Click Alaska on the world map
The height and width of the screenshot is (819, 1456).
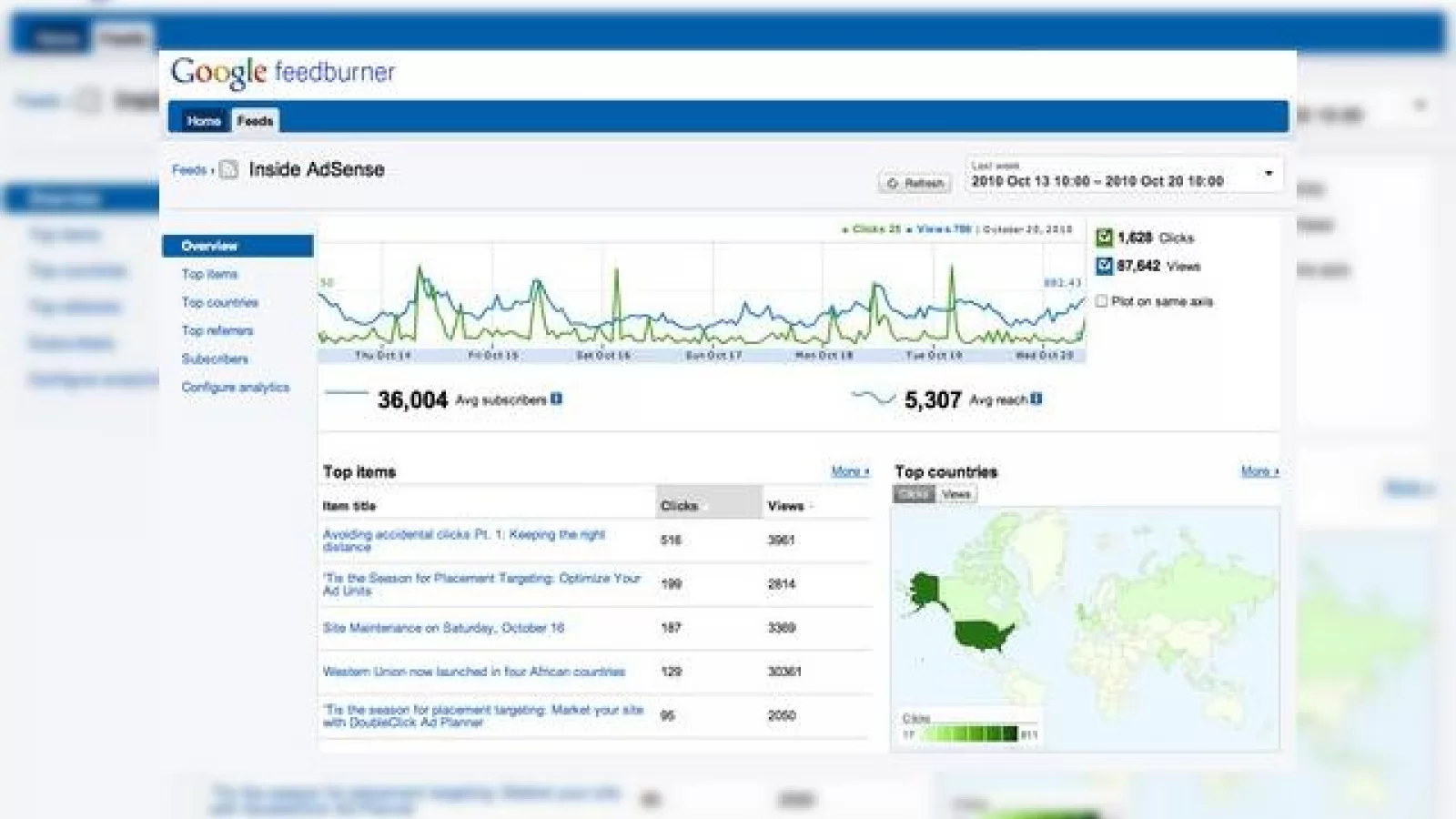click(x=926, y=590)
